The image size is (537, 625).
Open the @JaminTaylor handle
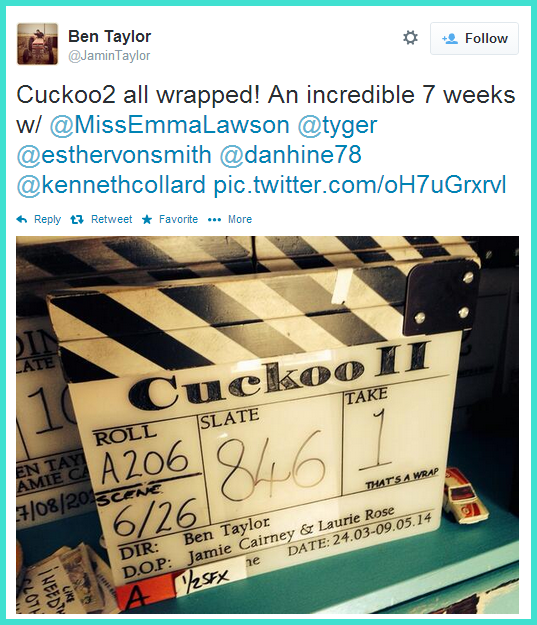point(109,56)
